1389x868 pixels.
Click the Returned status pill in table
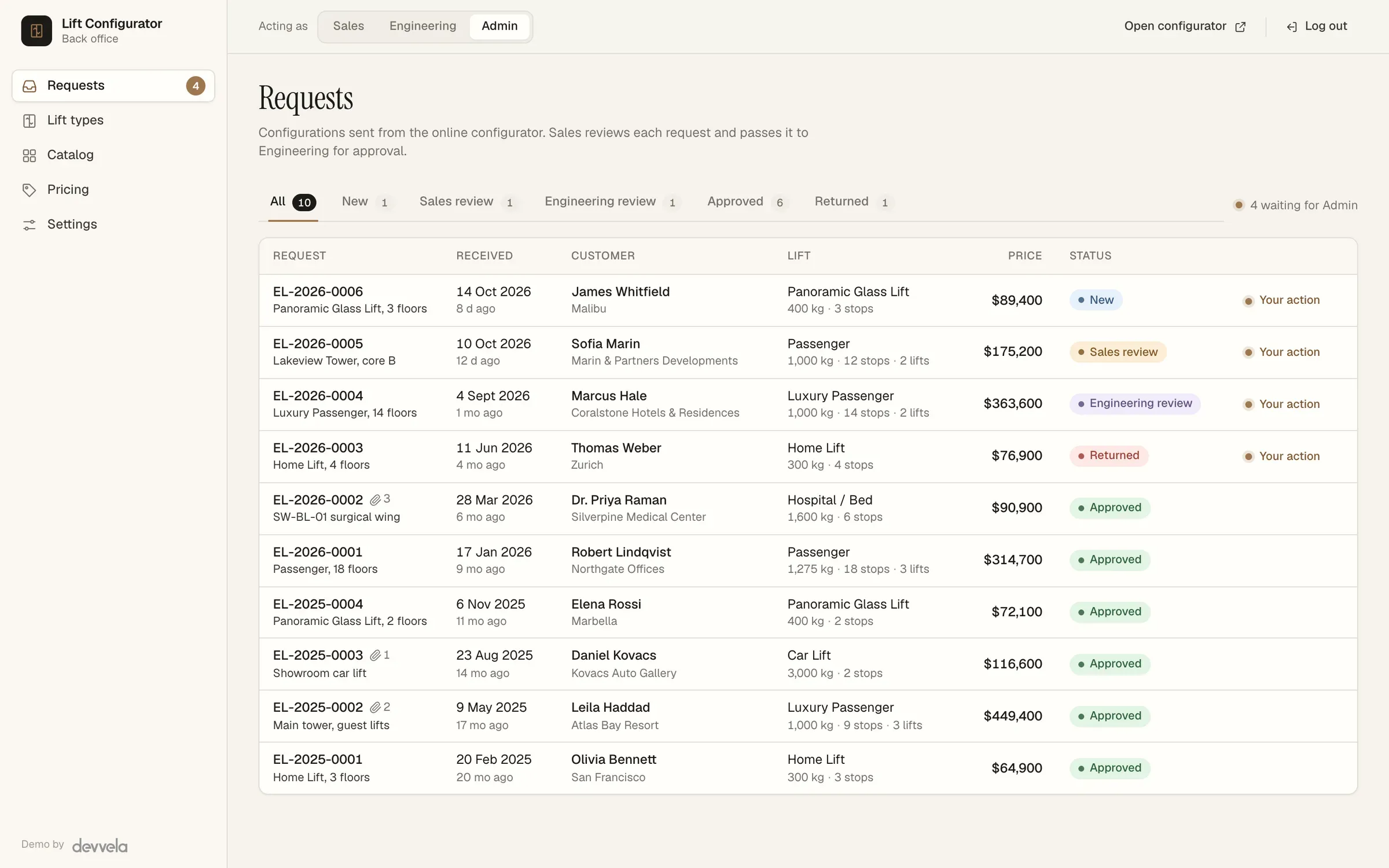click(x=1109, y=455)
